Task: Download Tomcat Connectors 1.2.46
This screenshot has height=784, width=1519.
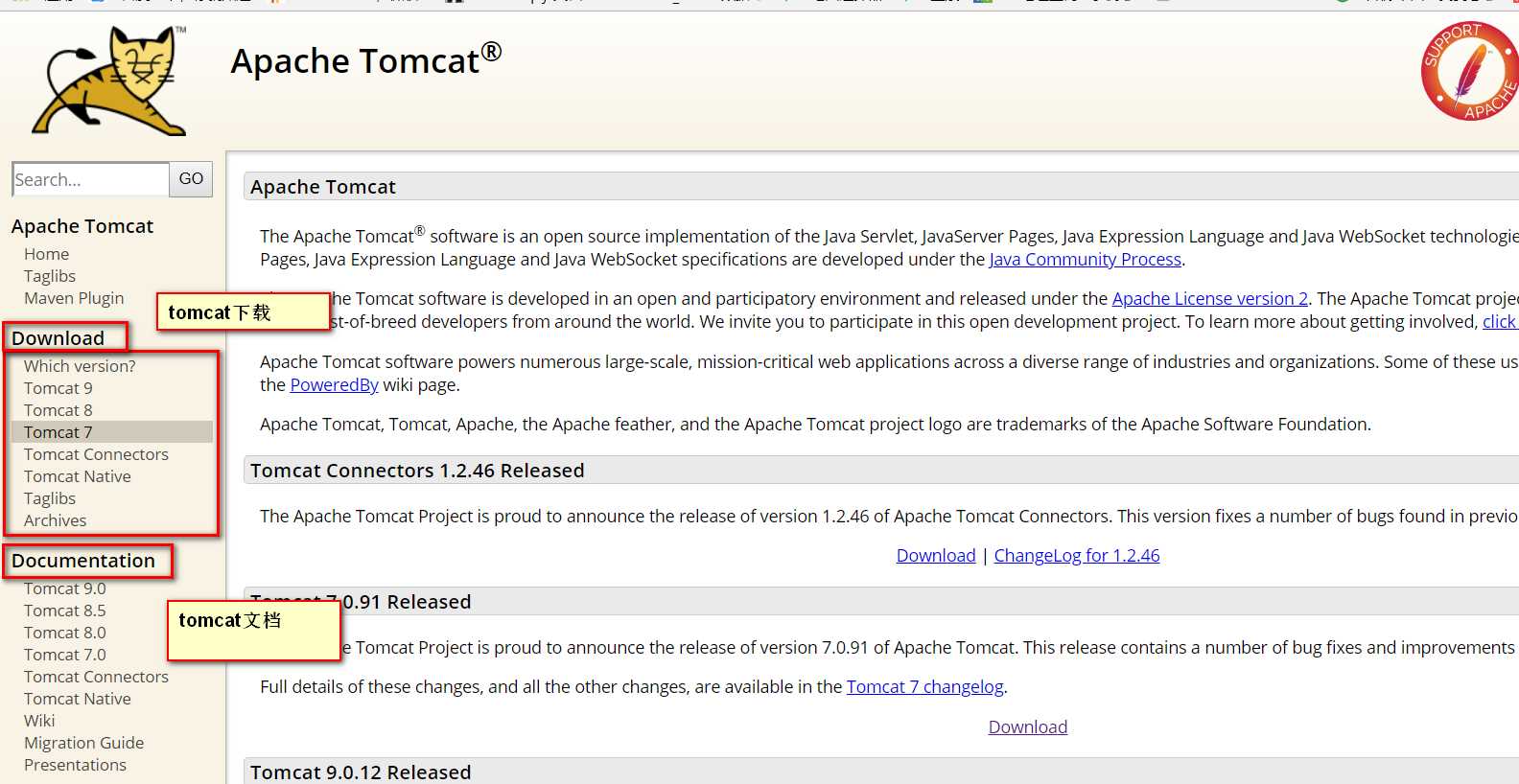Action: coord(936,556)
